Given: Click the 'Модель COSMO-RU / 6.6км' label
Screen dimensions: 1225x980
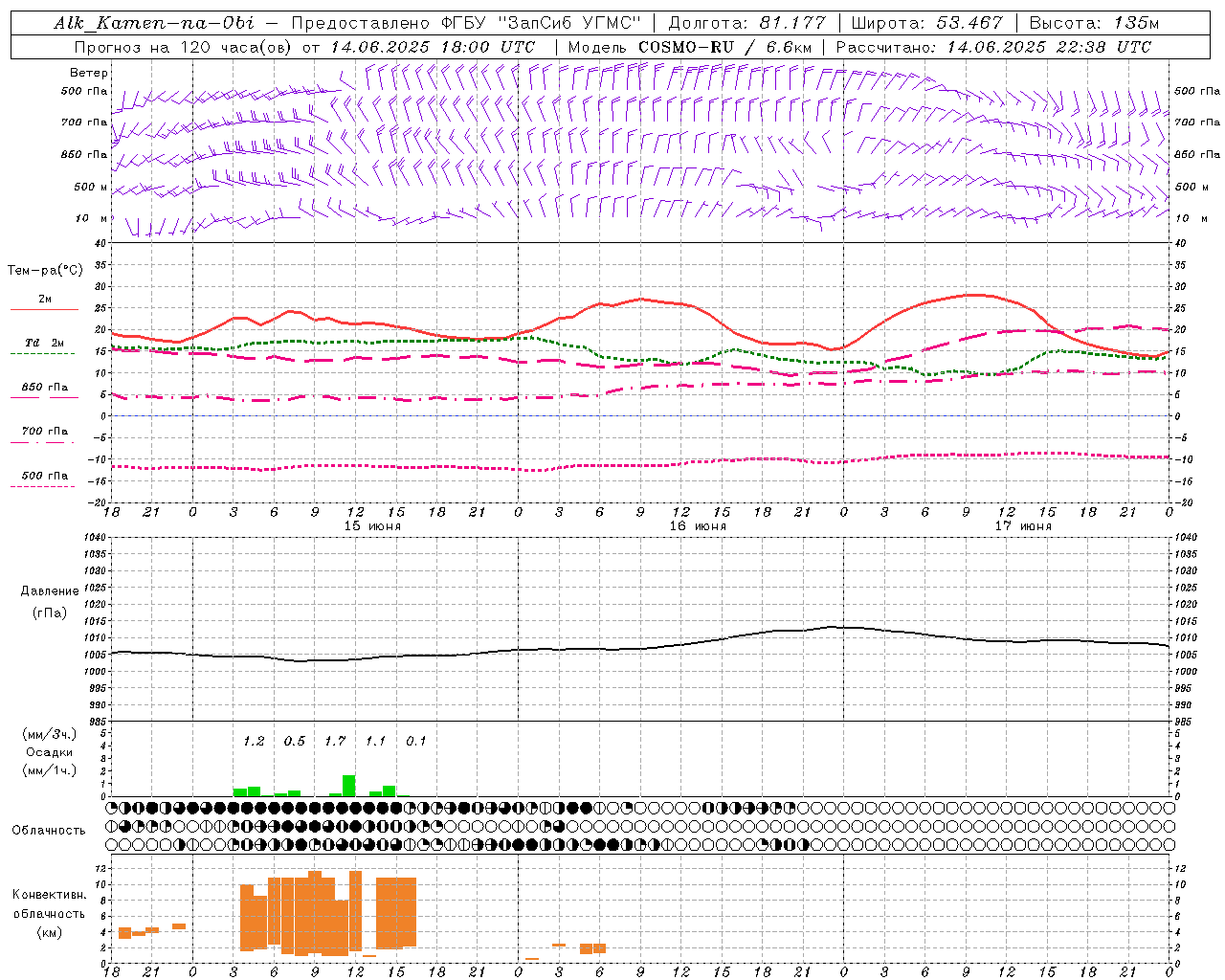Looking at the screenshot, I should [x=690, y=47].
